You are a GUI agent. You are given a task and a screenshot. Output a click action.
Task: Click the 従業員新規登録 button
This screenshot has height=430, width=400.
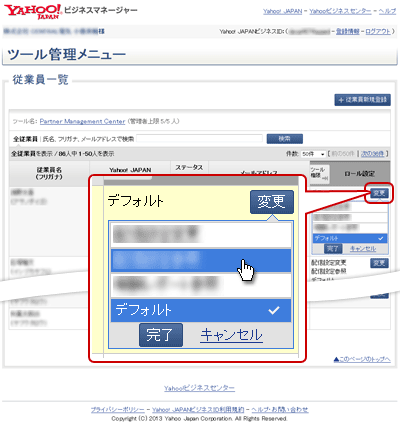pos(362,100)
